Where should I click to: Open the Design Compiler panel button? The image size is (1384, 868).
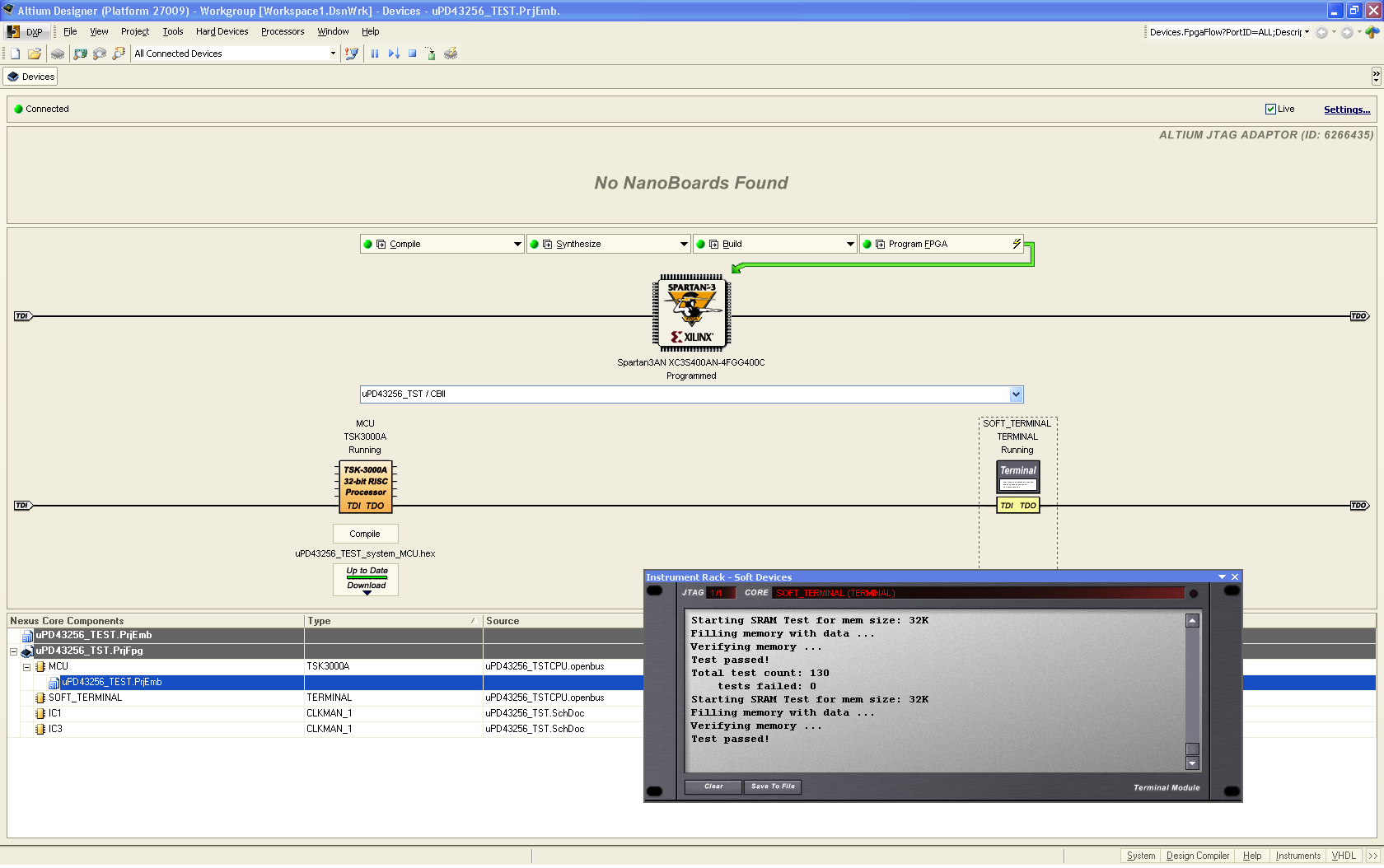1198,856
